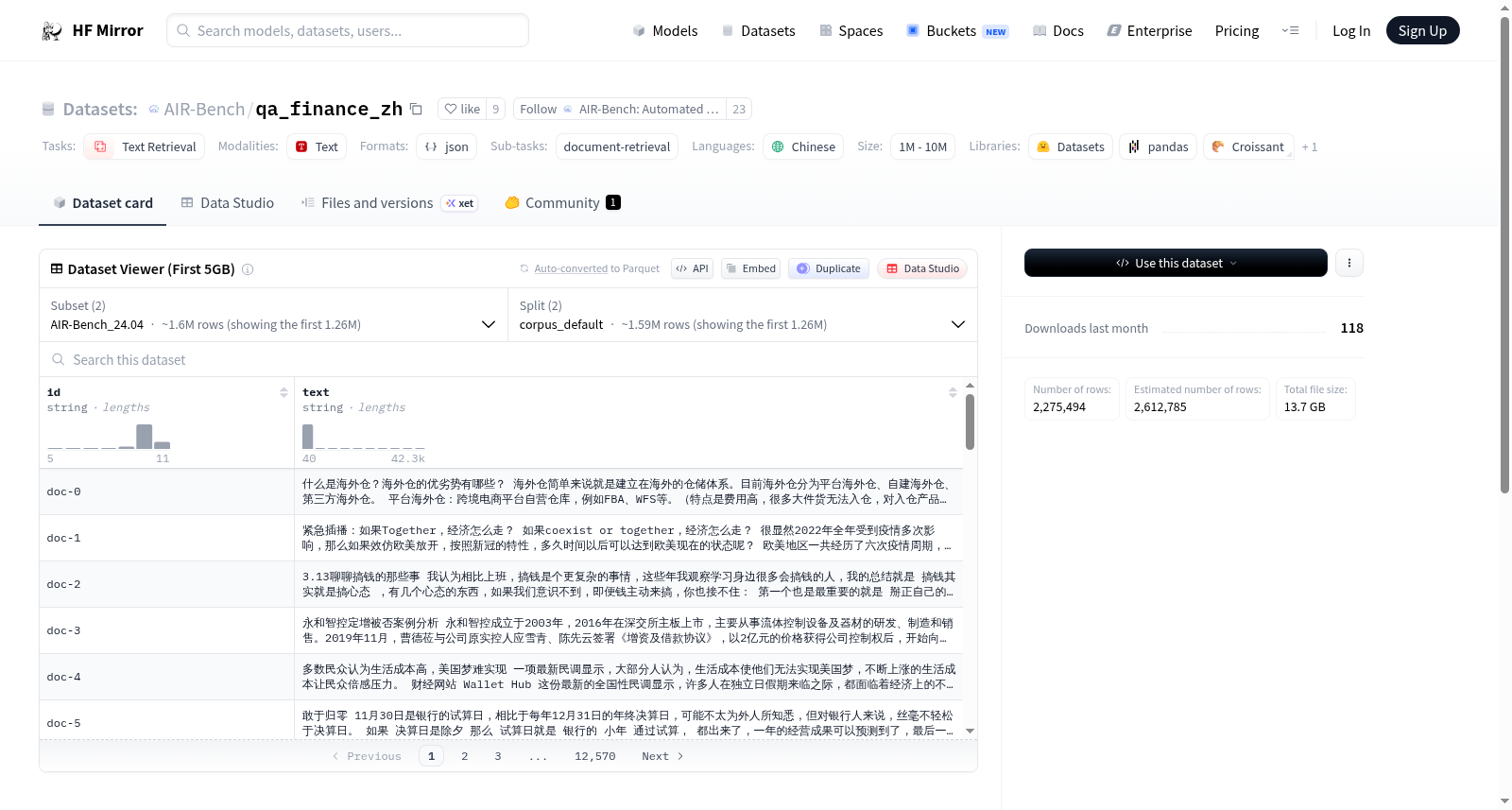
Task: Click the text length histogram first bar
Action: [308, 437]
